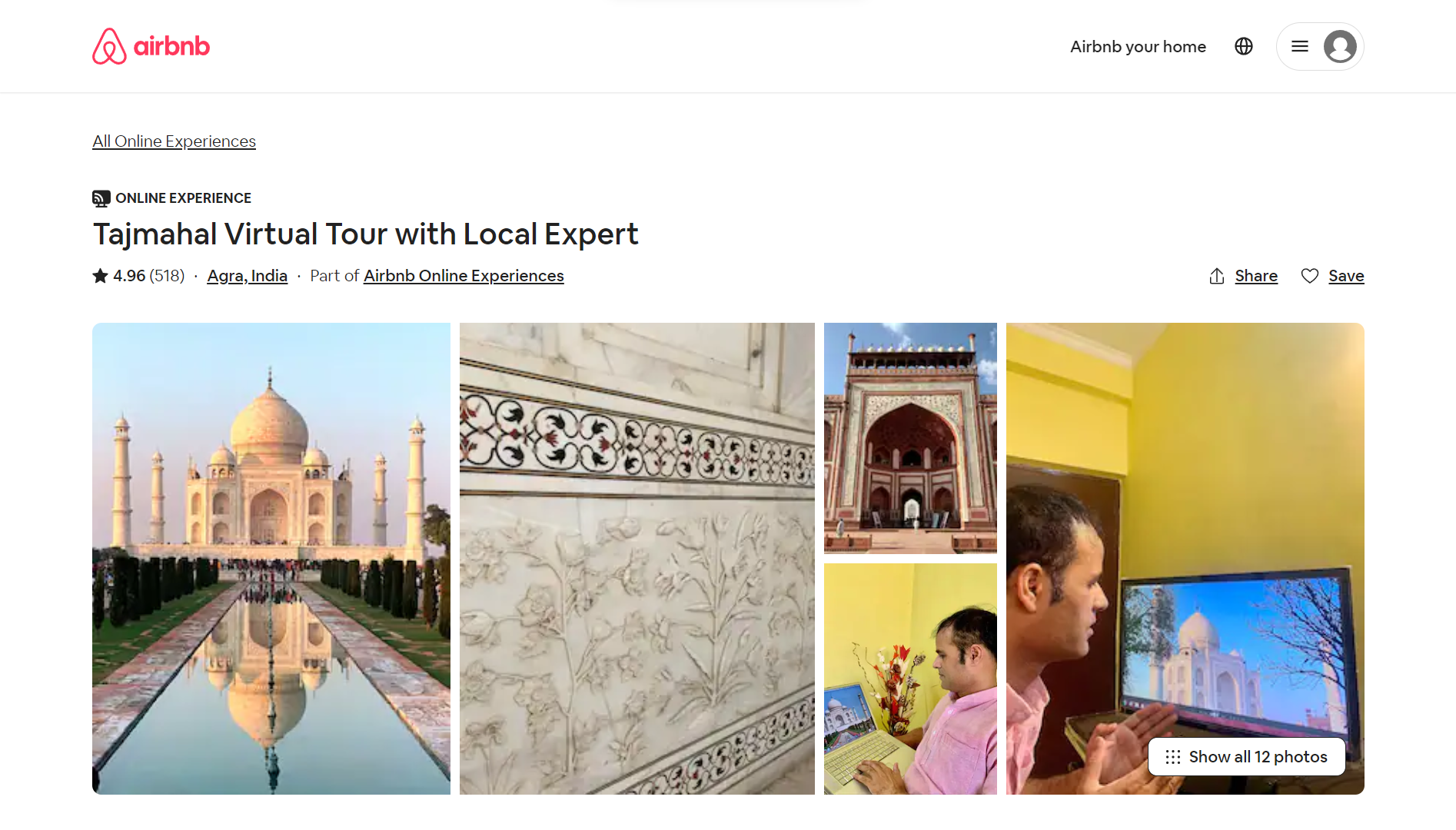
Task: Click the rating star icon
Action: click(x=100, y=275)
